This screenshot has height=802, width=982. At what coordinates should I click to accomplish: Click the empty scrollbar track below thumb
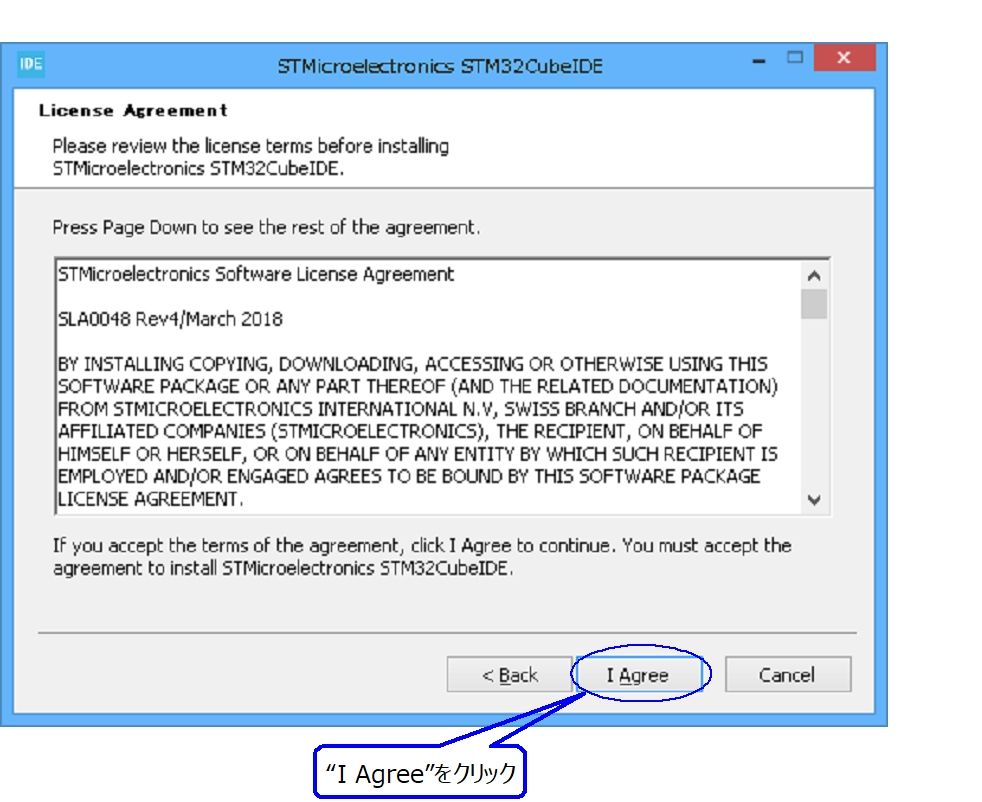click(x=814, y=410)
